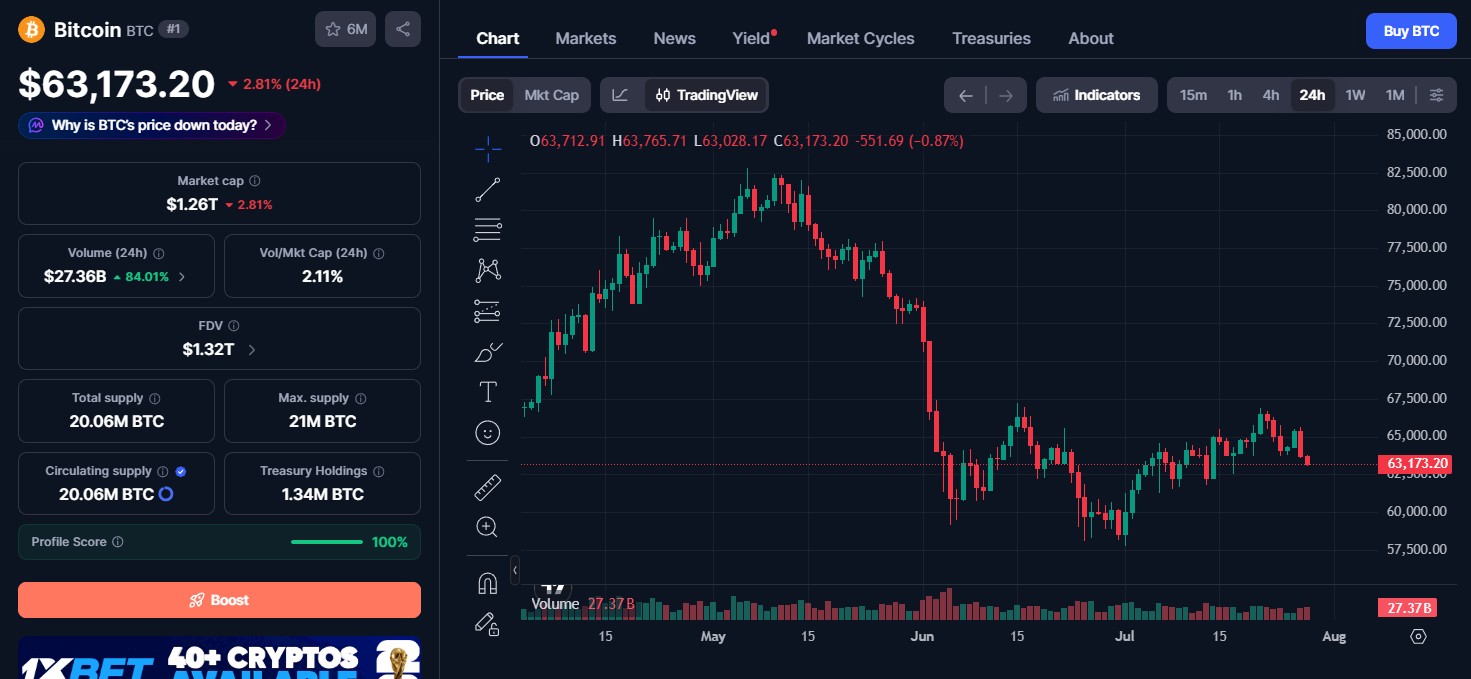The image size is (1471, 679).
Task: Set chart interval to 15m
Action: [1193, 95]
